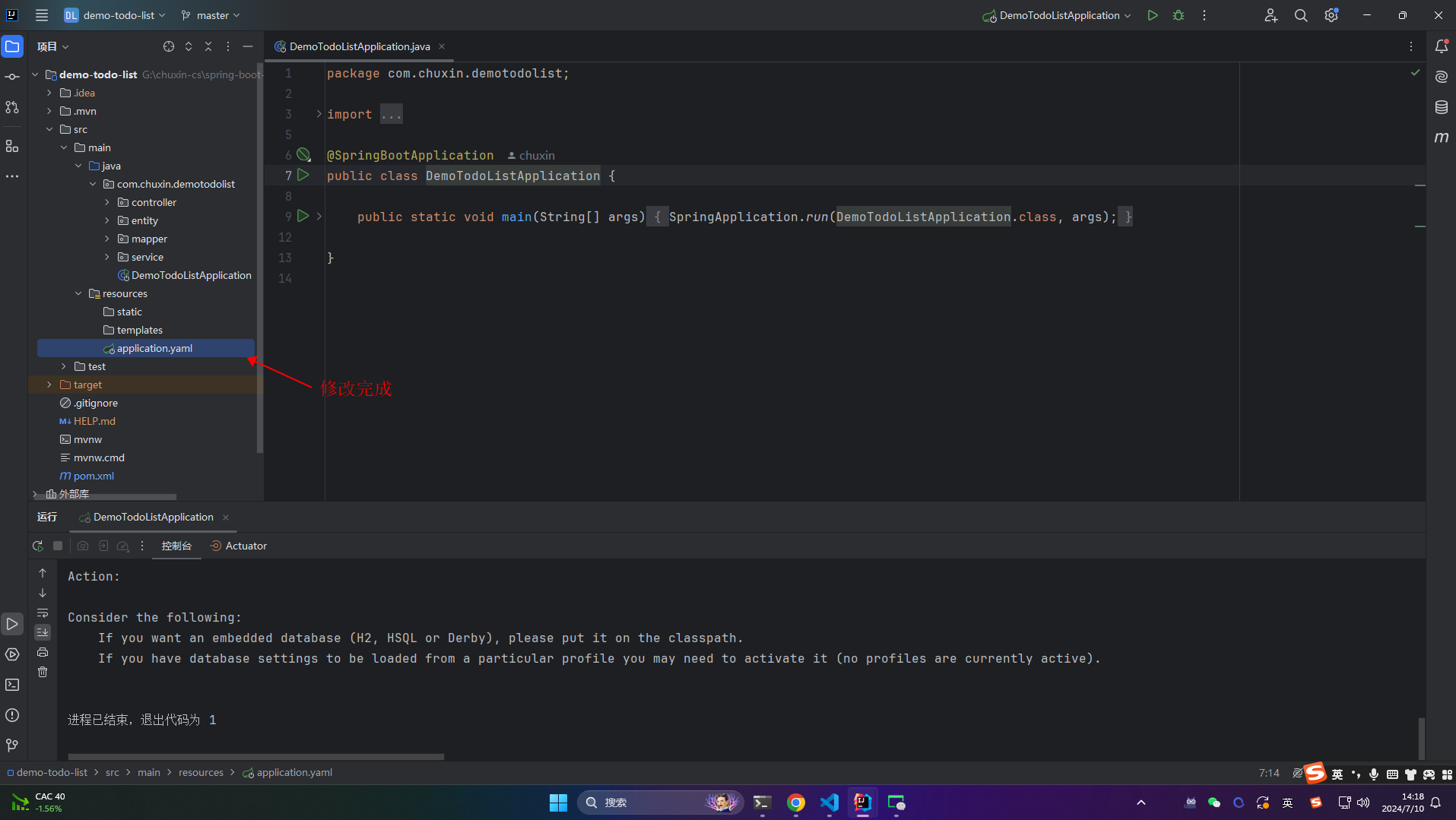Image resolution: width=1456 pixels, height=820 pixels.
Task: Click application.yaml in breadcrumb bar
Action: coord(287,773)
